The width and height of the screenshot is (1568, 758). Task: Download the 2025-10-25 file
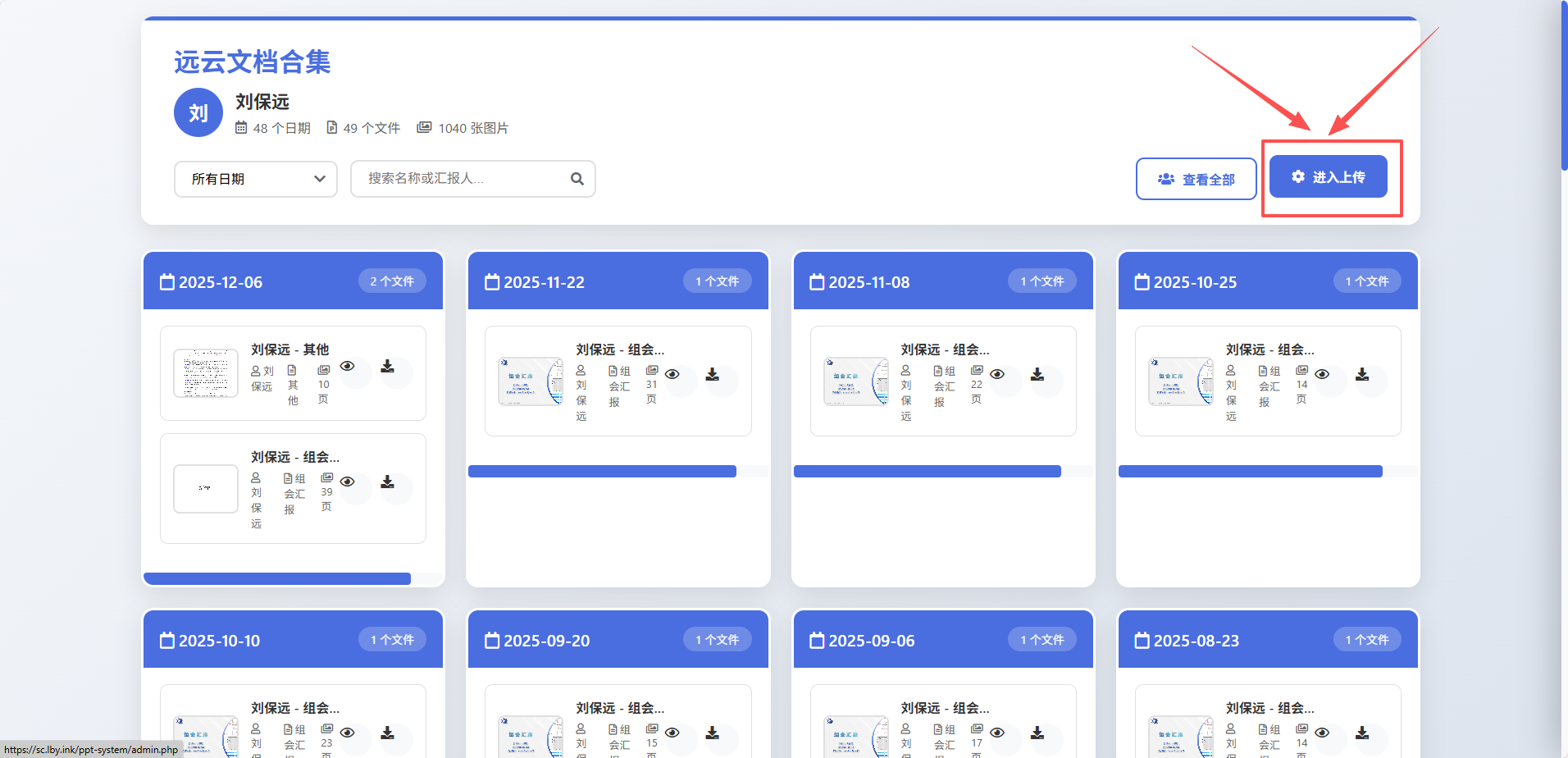pyautogui.click(x=1362, y=374)
